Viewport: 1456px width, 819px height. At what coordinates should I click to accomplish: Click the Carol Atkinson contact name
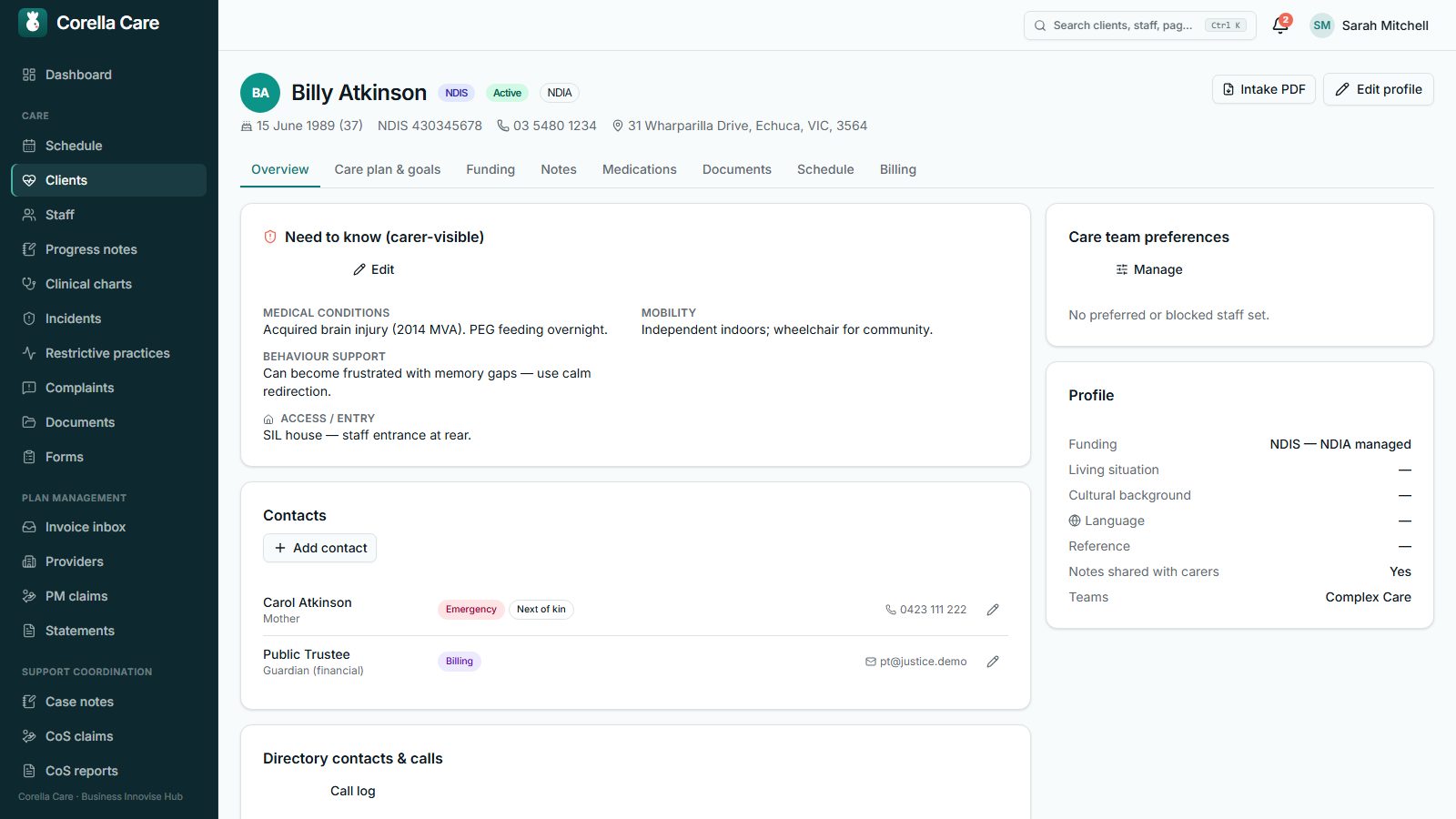tap(308, 602)
